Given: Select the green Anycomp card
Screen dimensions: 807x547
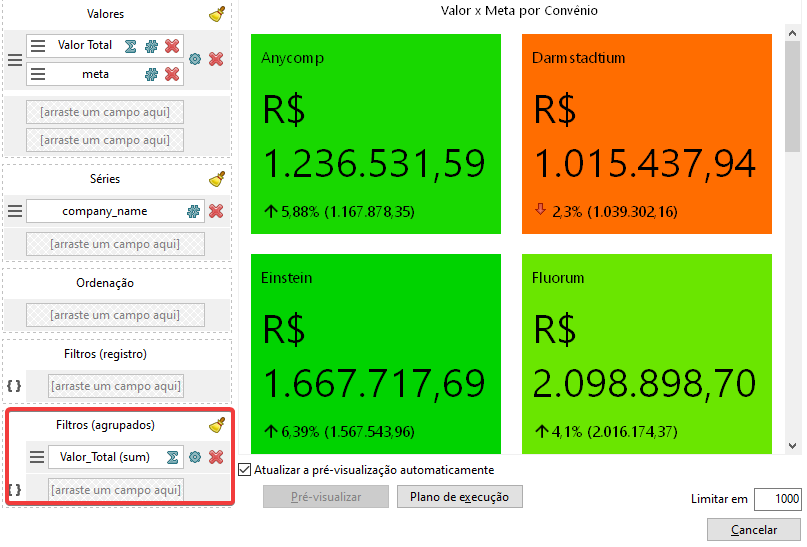Looking at the screenshot, I should tap(376, 134).
